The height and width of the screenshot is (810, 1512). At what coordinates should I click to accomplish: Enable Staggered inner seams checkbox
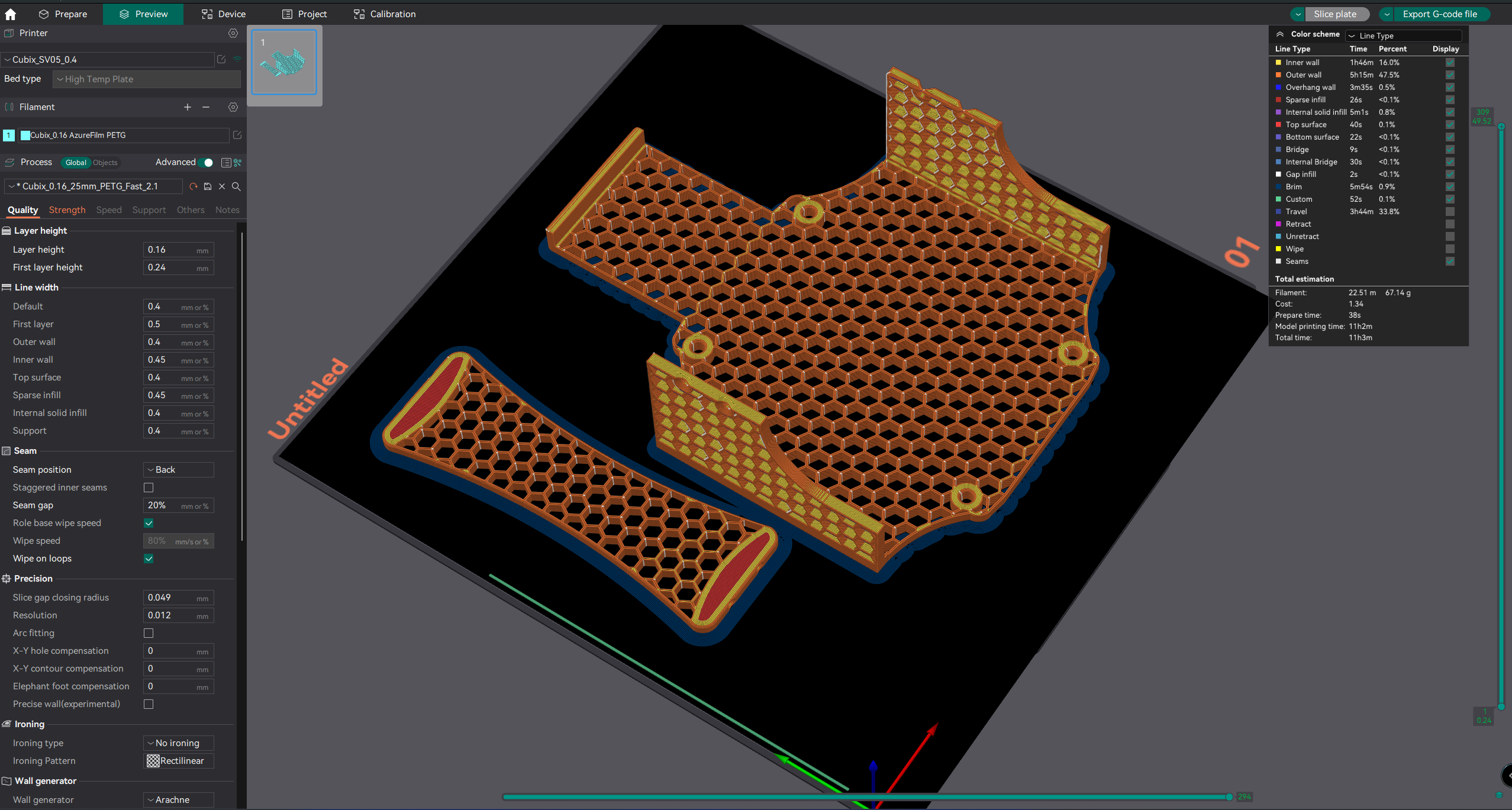pos(149,488)
